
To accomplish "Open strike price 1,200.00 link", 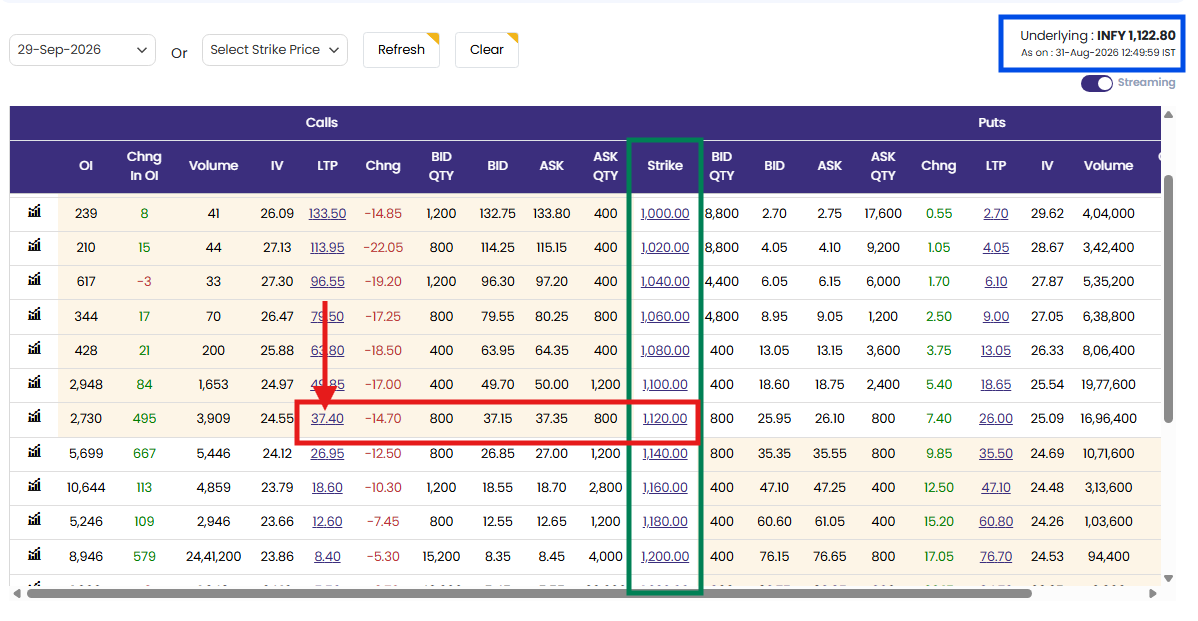I will point(665,557).
